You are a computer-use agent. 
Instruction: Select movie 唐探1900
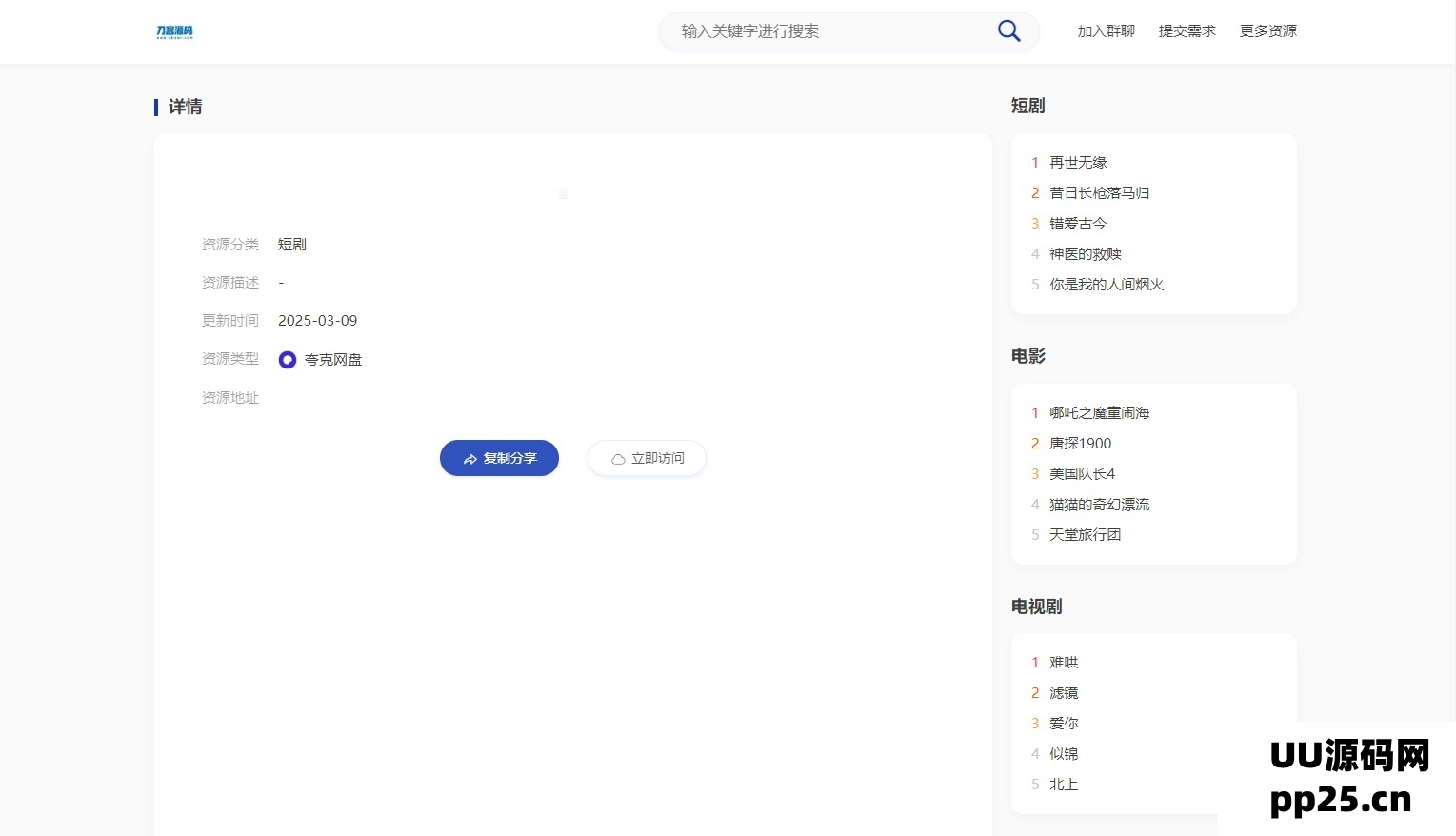pos(1080,444)
